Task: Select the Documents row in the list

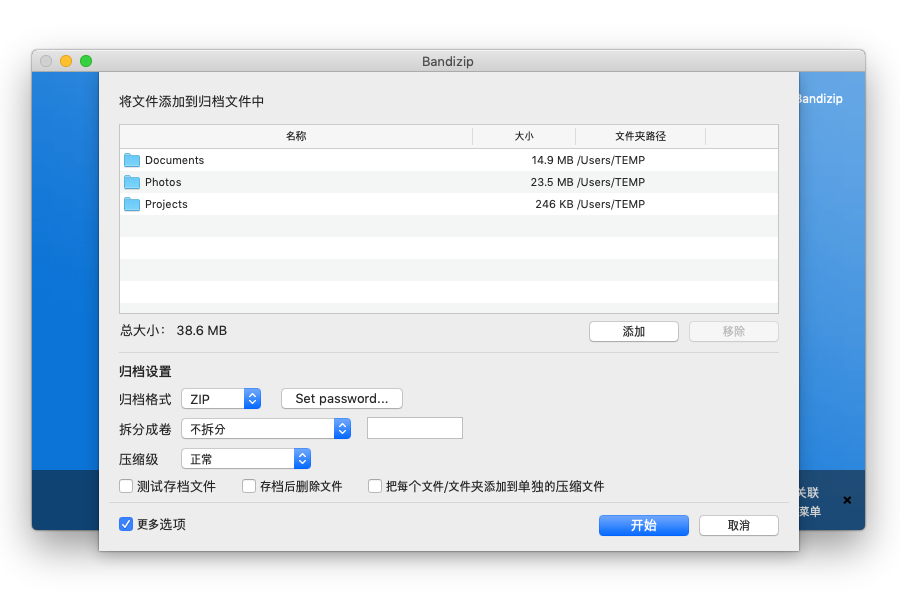Action: pyautogui.click(x=400, y=160)
